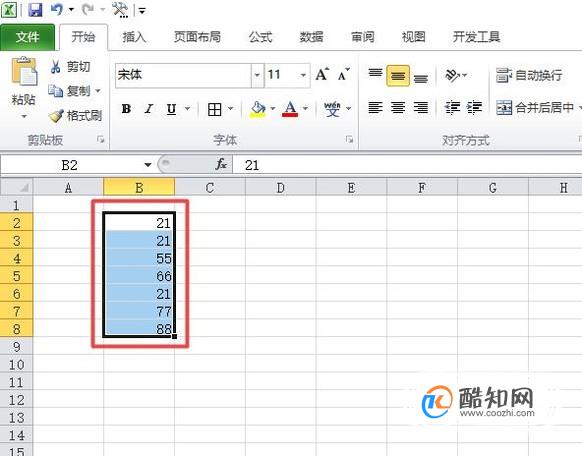Select the Format Painter brush icon
The height and width of the screenshot is (456, 582).
pyautogui.click(x=56, y=116)
